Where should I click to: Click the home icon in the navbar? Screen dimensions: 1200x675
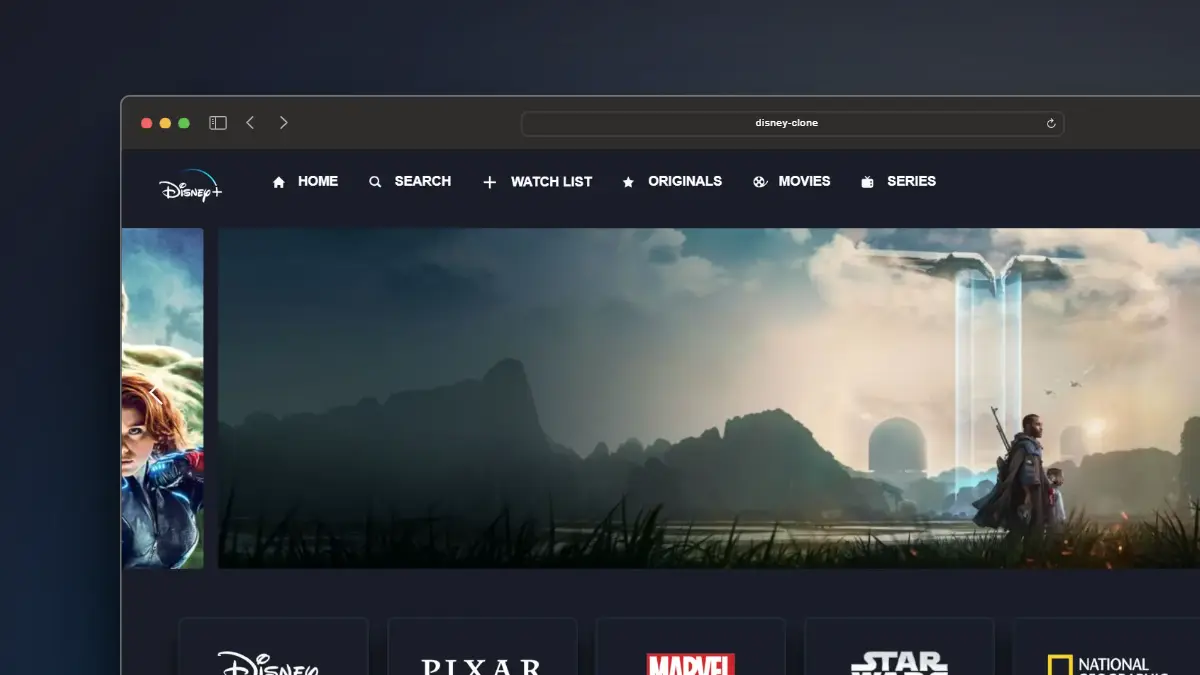click(x=278, y=181)
